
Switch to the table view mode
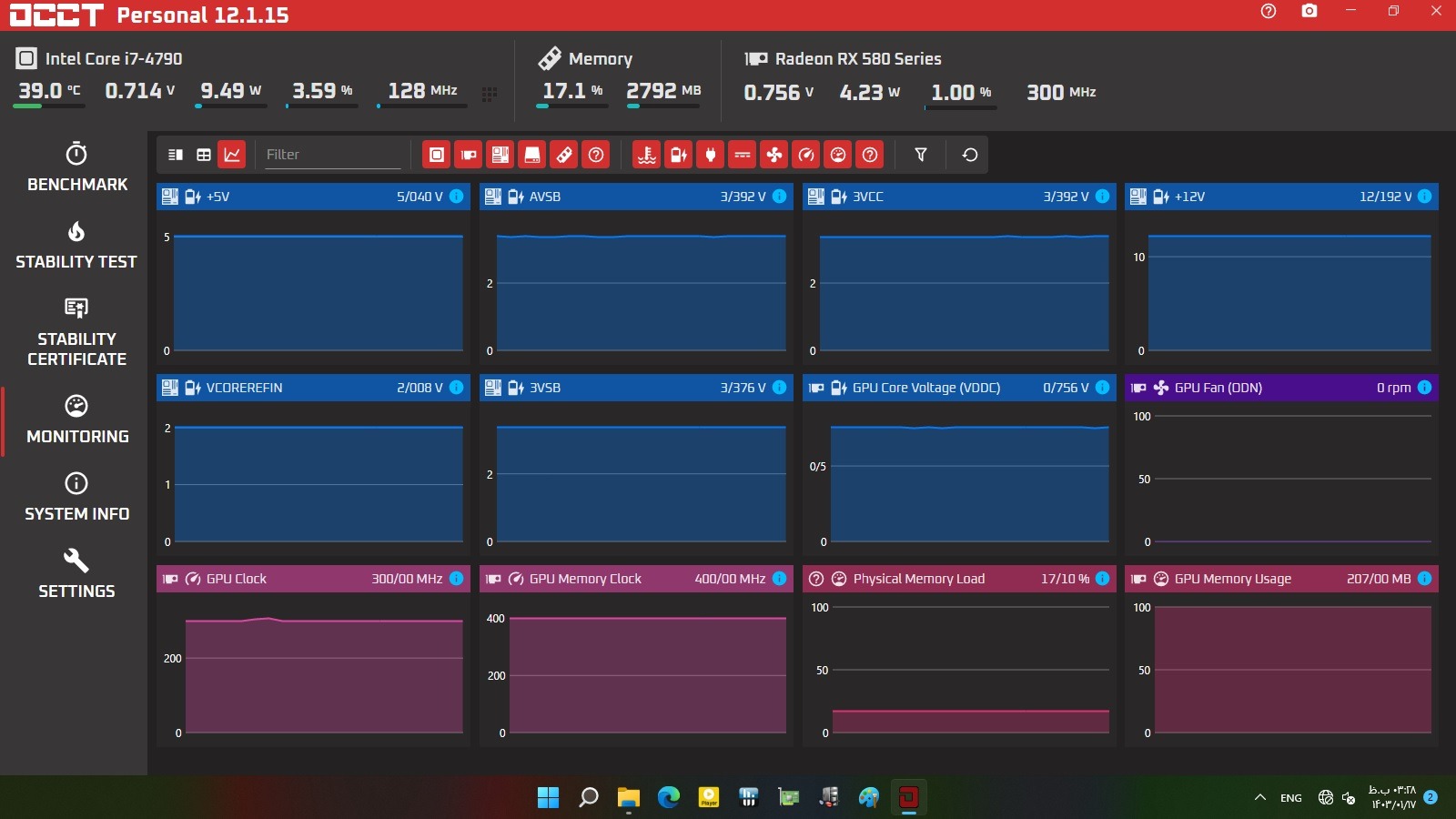click(204, 155)
